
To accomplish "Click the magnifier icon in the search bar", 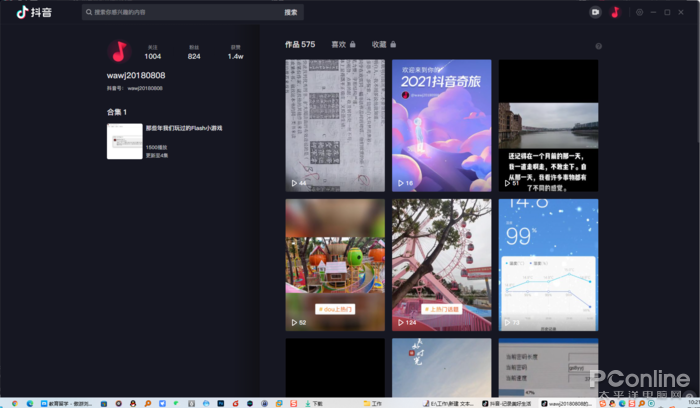I will point(89,12).
